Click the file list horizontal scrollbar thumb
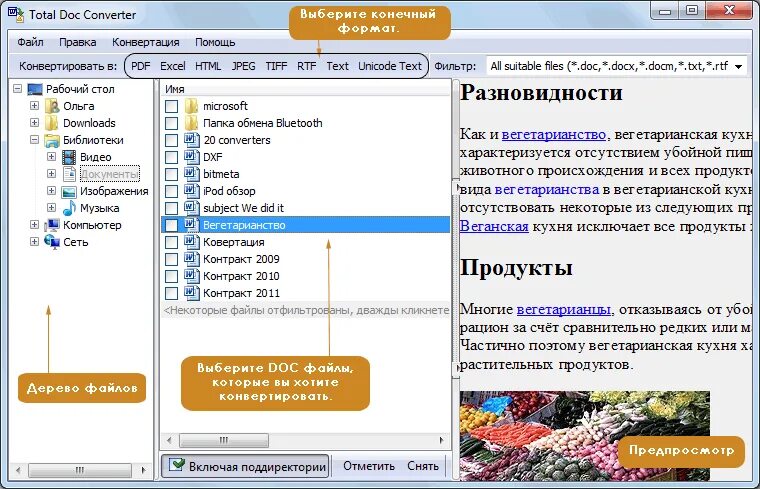This screenshot has height=489, width=760. tap(223, 441)
